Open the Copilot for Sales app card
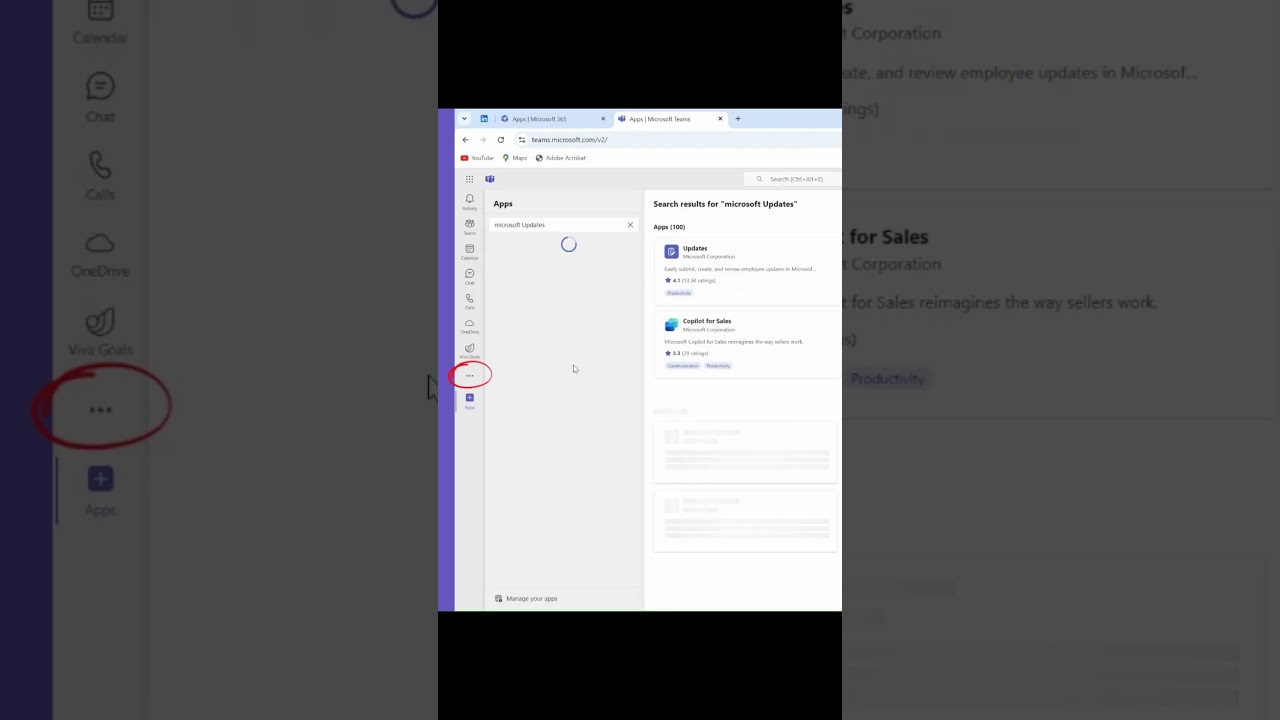 [x=747, y=344]
